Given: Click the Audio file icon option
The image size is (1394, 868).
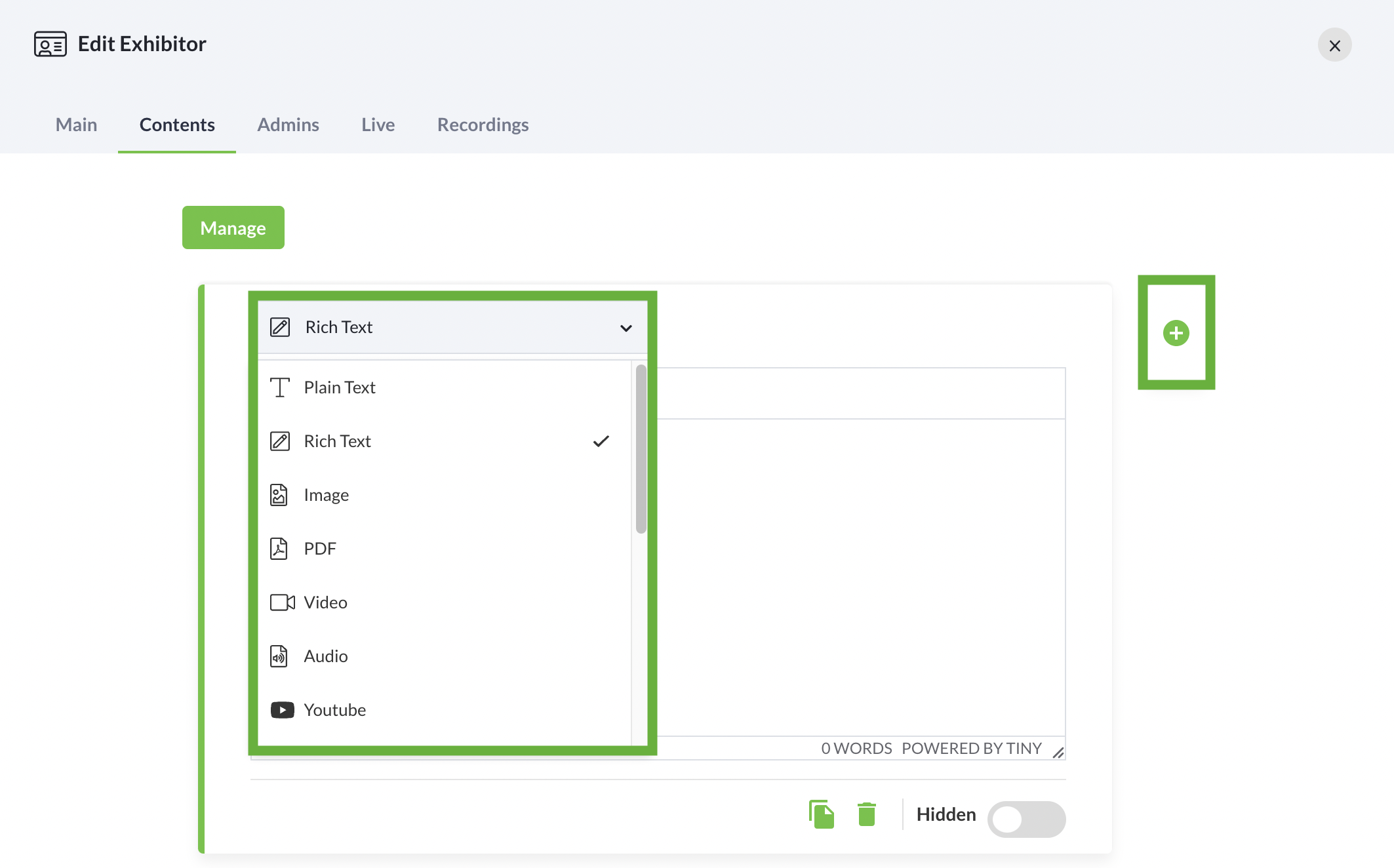Looking at the screenshot, I should pyautogui.click(x=279, y=656).
